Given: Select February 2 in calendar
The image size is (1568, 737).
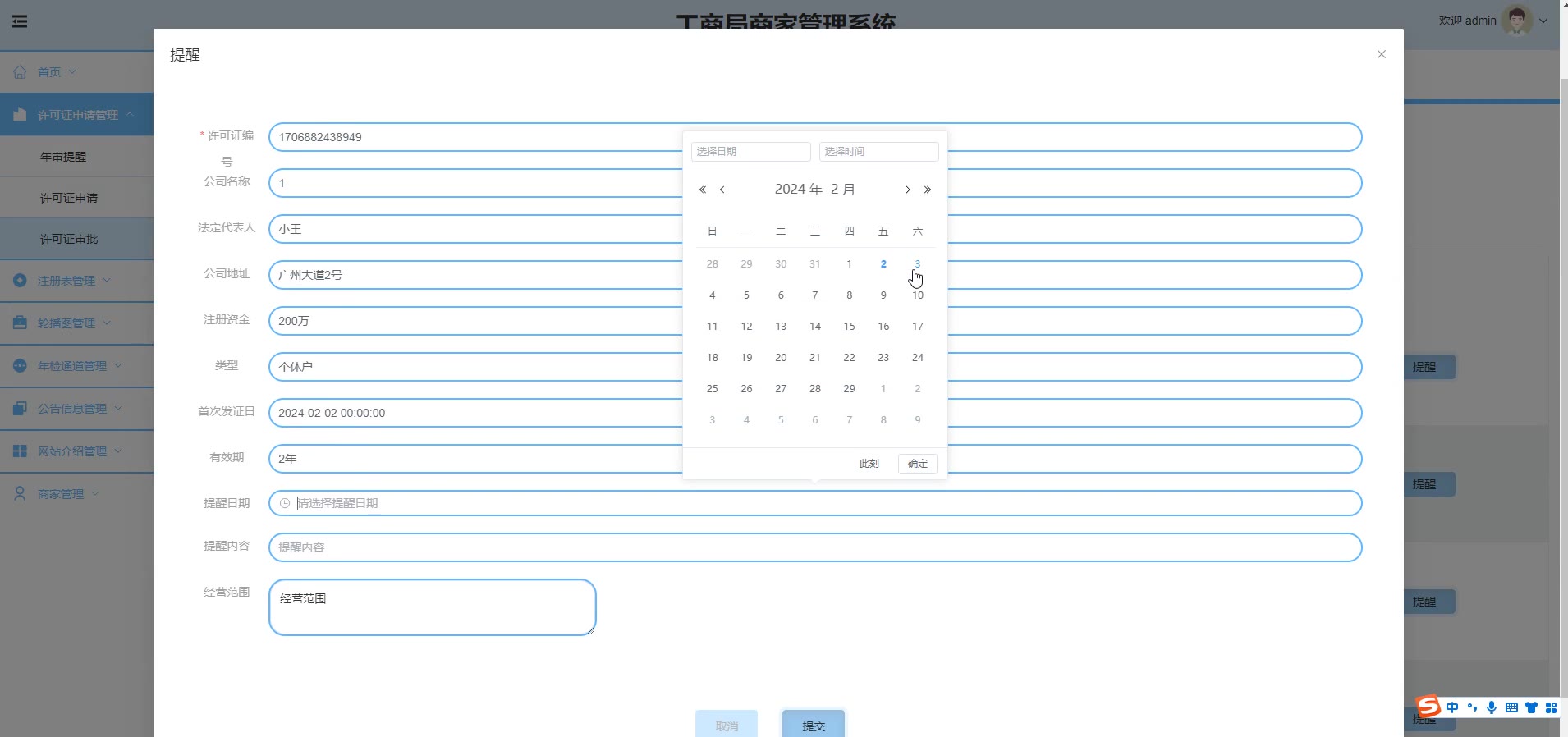Looking at the screenshot, I should (x=883, y=264).
